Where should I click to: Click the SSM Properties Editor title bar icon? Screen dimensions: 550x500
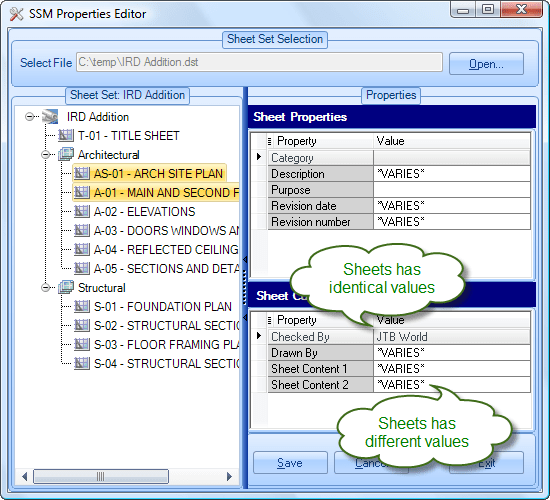16,14
